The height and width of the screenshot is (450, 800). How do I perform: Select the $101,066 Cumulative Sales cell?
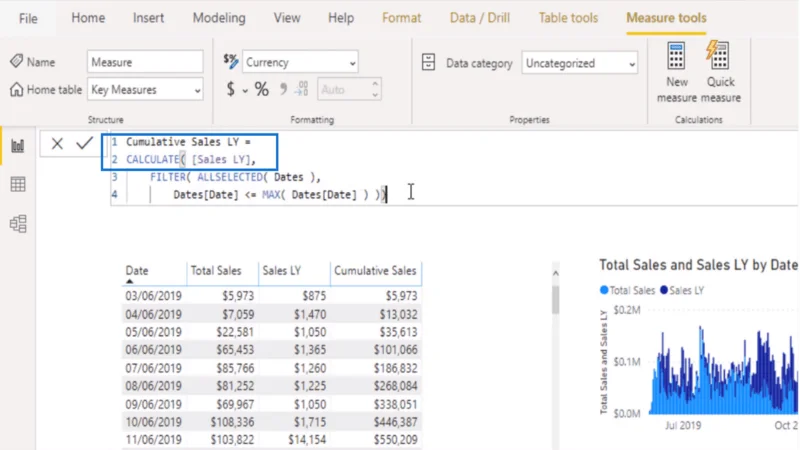tap(395, 350)
